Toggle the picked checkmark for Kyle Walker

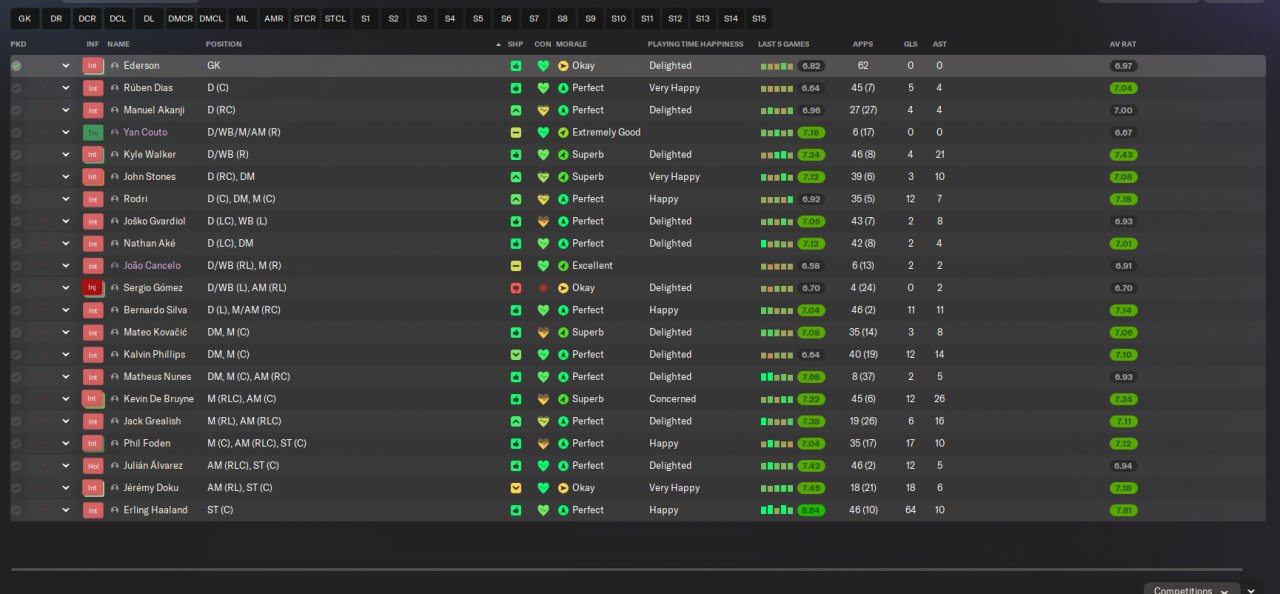tap(16, 155)
